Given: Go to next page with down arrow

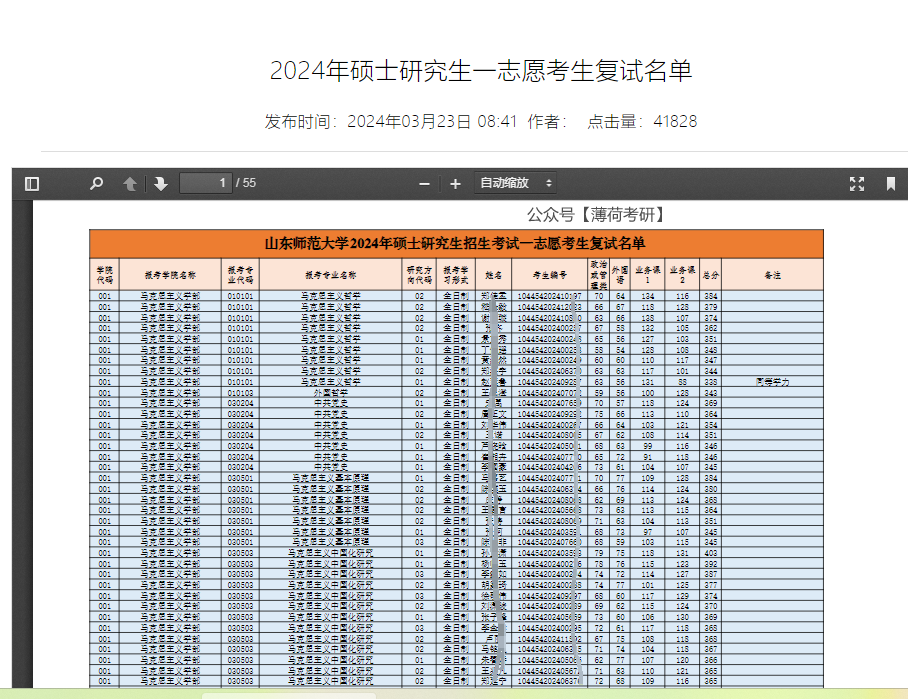Looking at the screenshot, I should [160, 183].
